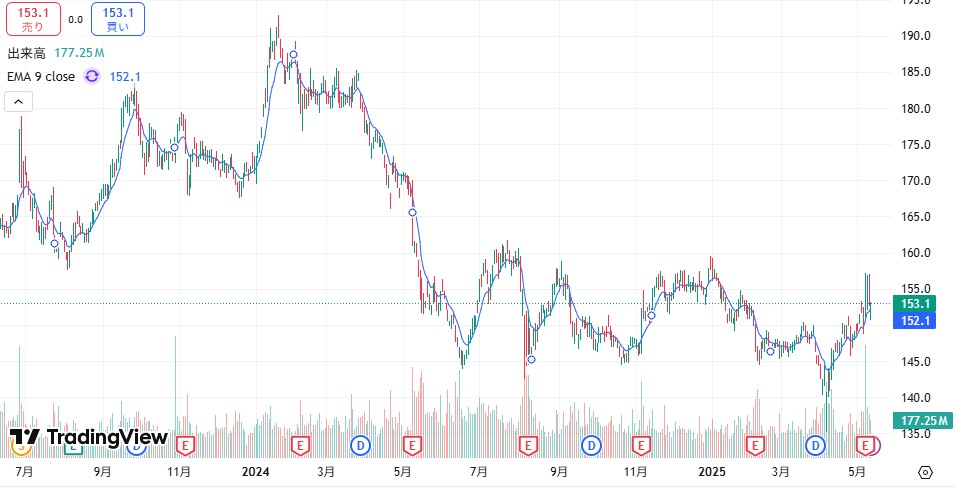Open the earnings E marker between 2025 and 3月
Image resolution: width=955 pixels, height=489 pixels.
(x=755, y=443)
